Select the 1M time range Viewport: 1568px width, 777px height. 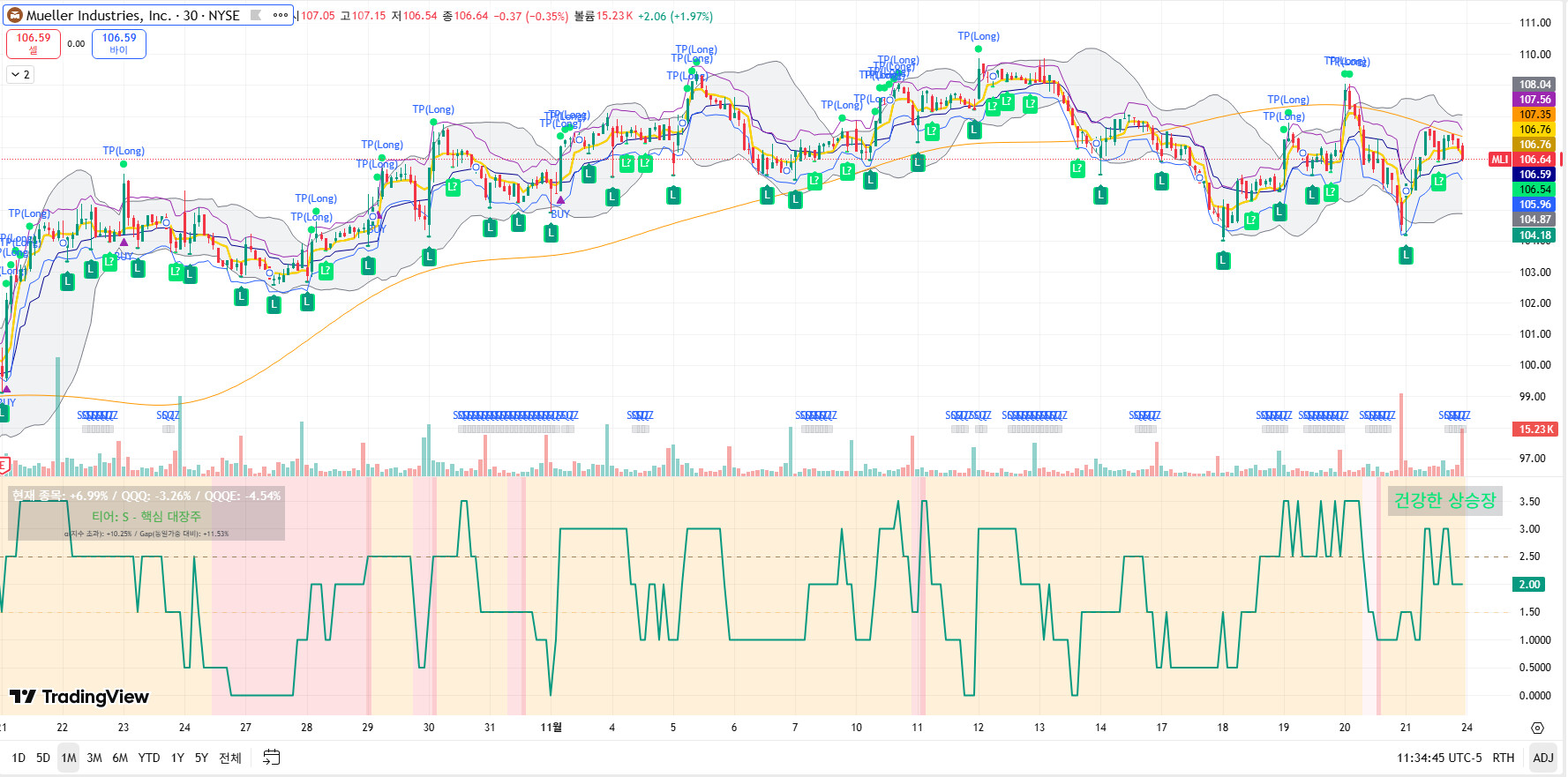[x=69, y=758]
